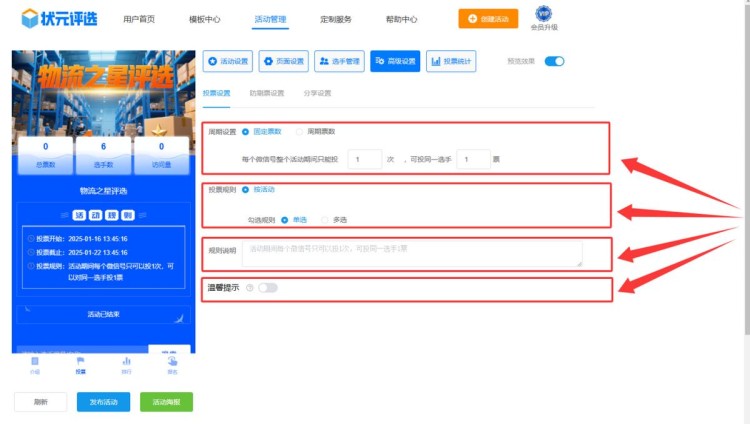This screenshot has height=424, width=750.
Task: Click the help icon beside 温馨提示
Action: [x=249, y=288]
